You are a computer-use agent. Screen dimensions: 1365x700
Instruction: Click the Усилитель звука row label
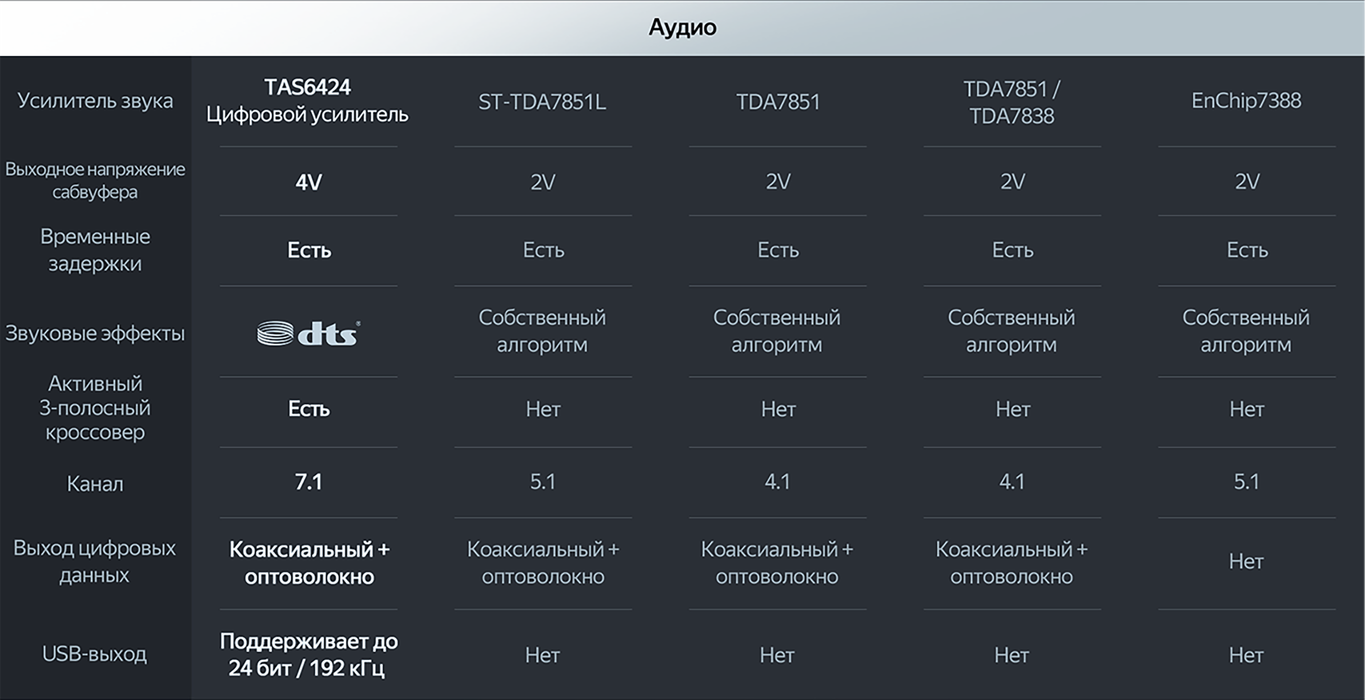95,101
